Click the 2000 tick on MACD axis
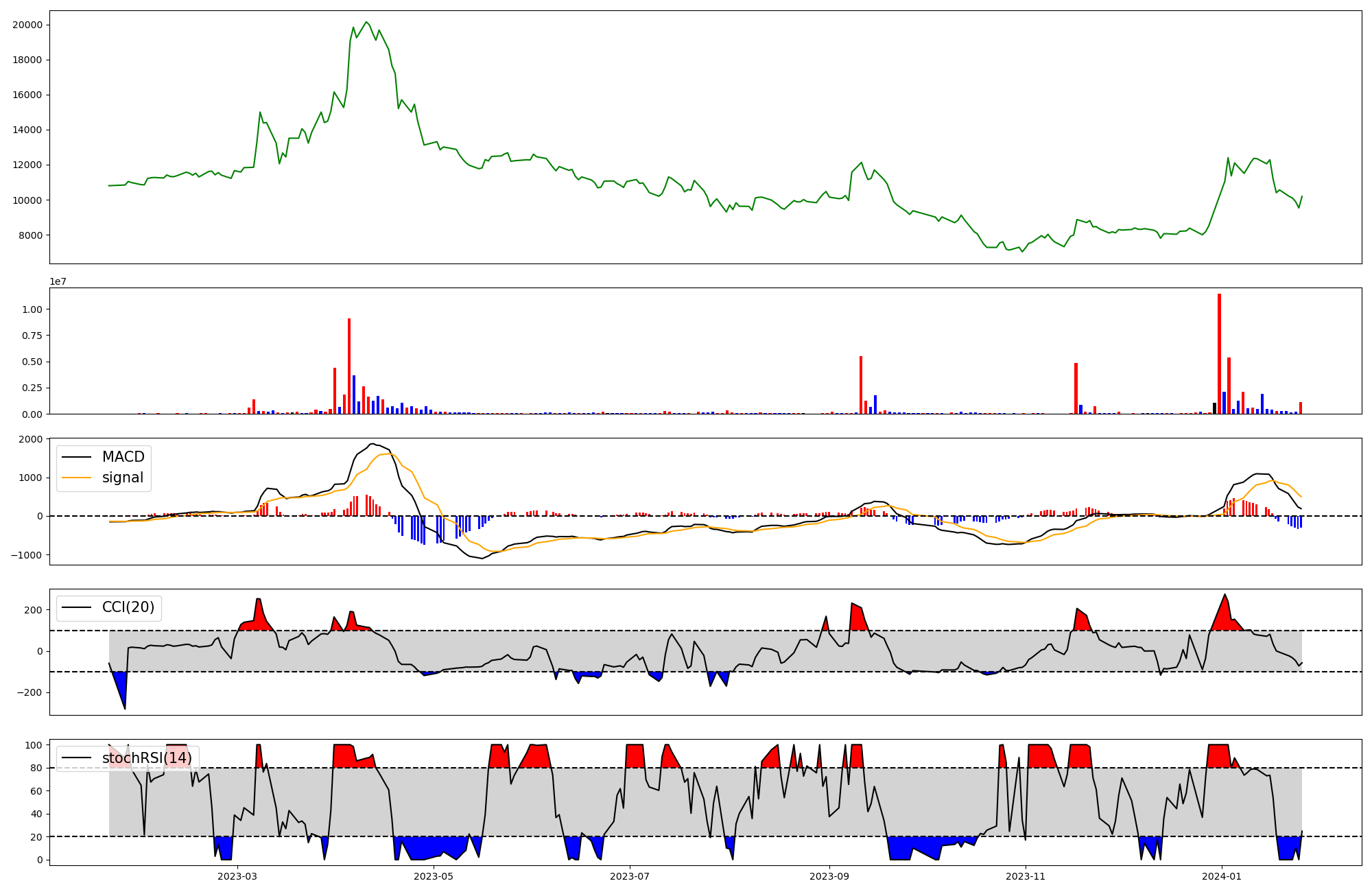Viewport: 1372px width, 892px height. (30, 439)
